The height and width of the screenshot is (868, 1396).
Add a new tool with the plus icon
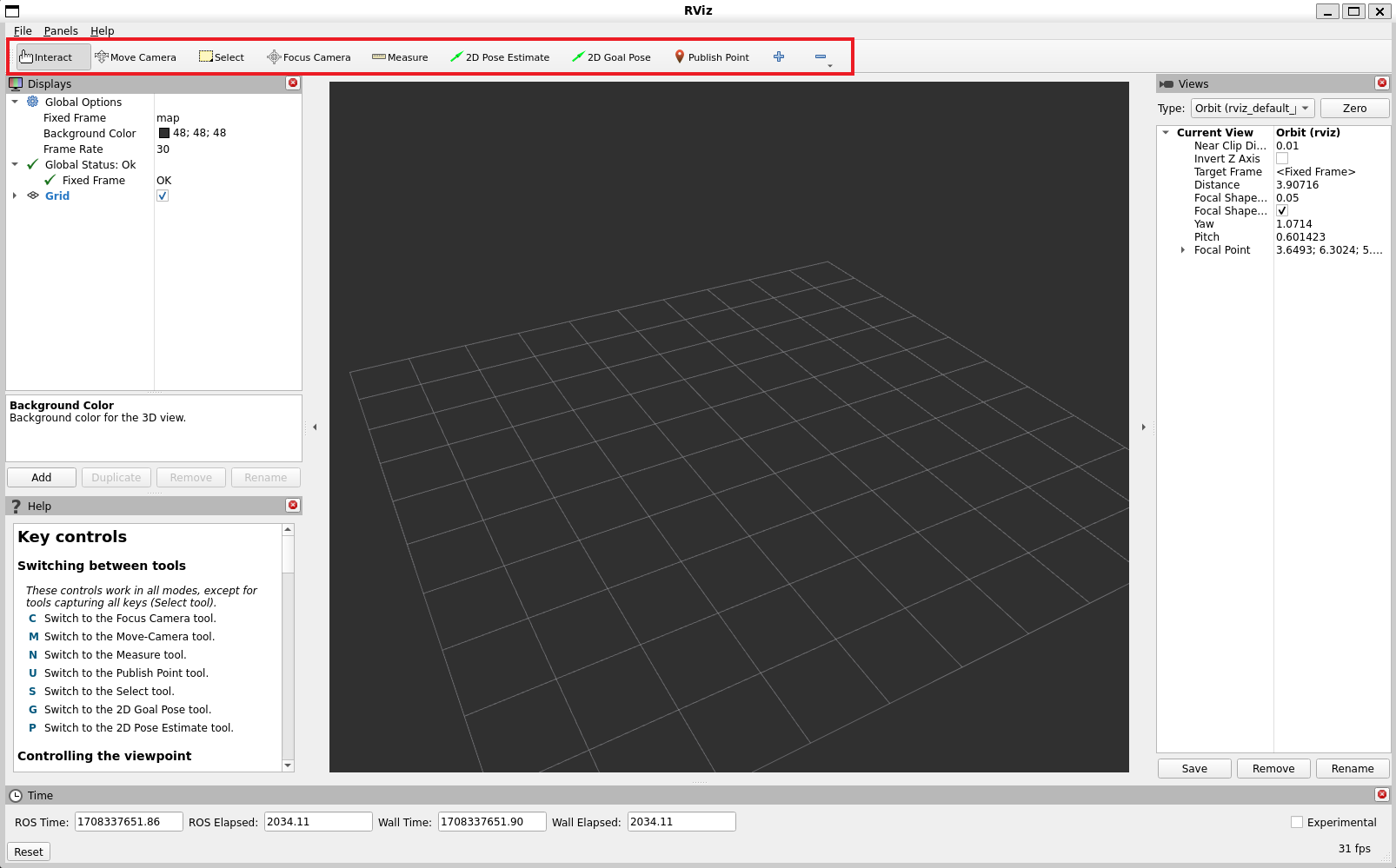coord(778,56)
